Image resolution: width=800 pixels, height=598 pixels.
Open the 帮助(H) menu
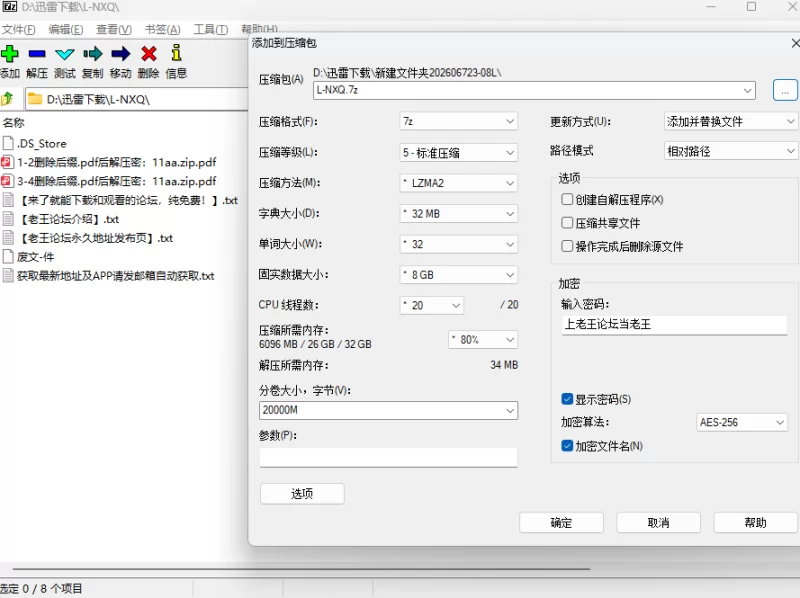click(x=259, y=29)
